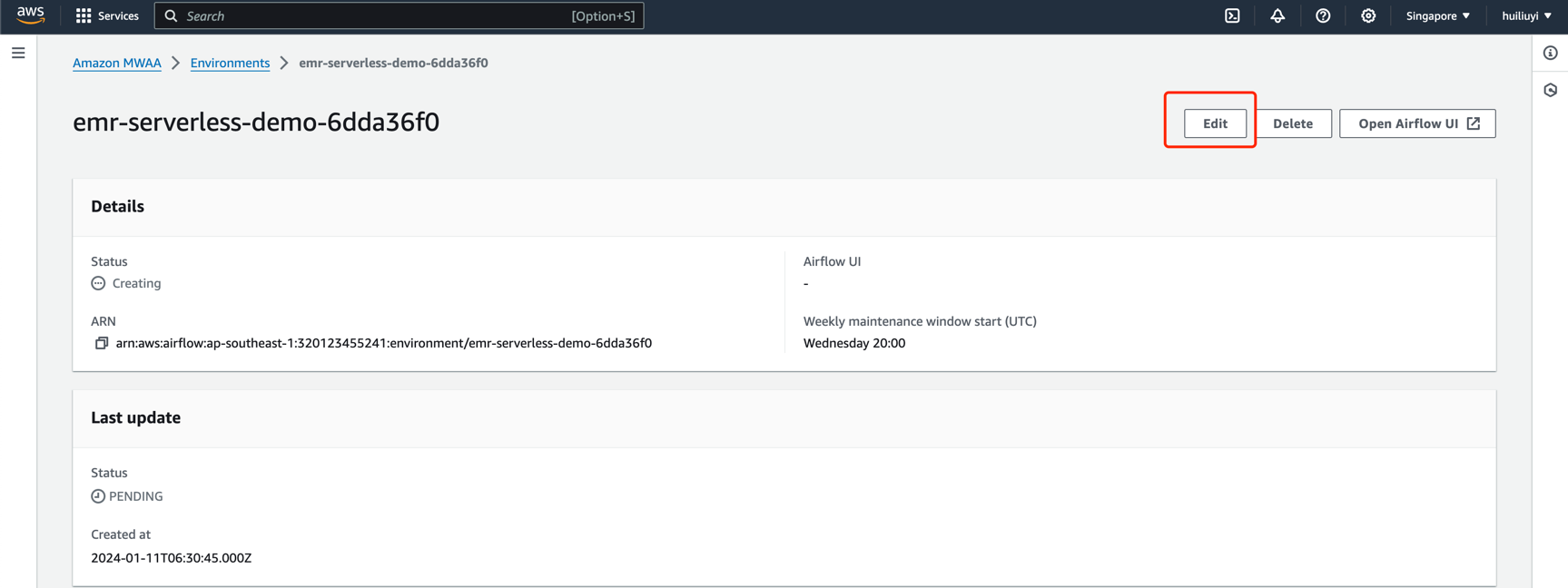This screenshot has height=588, width=1568.
Task: Expand the left navigation hamburger menu
Action: point(18,53)
